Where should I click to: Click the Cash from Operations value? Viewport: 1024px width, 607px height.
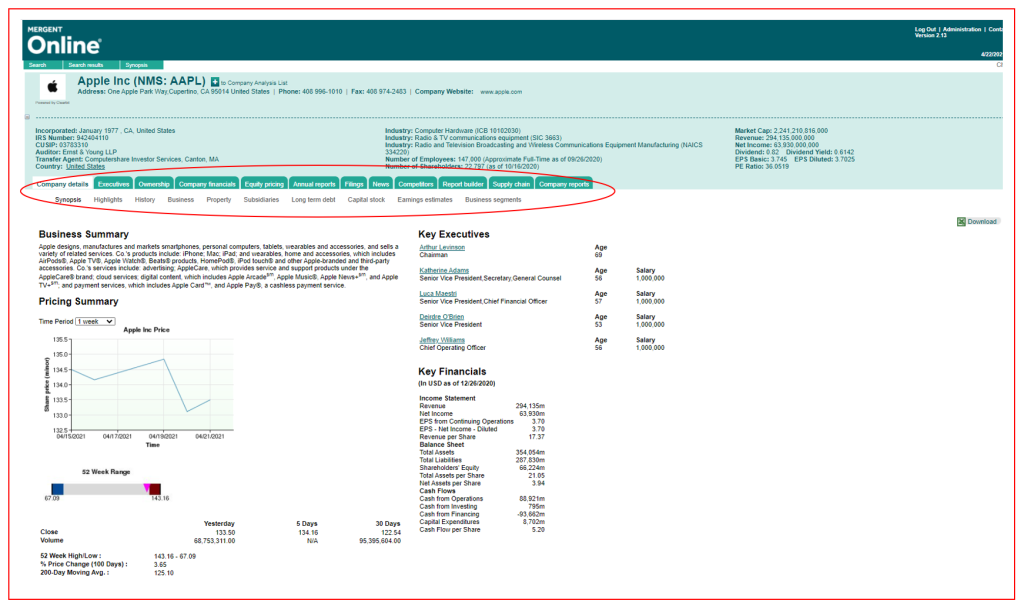pyautogui.click(x=532, y=499)
